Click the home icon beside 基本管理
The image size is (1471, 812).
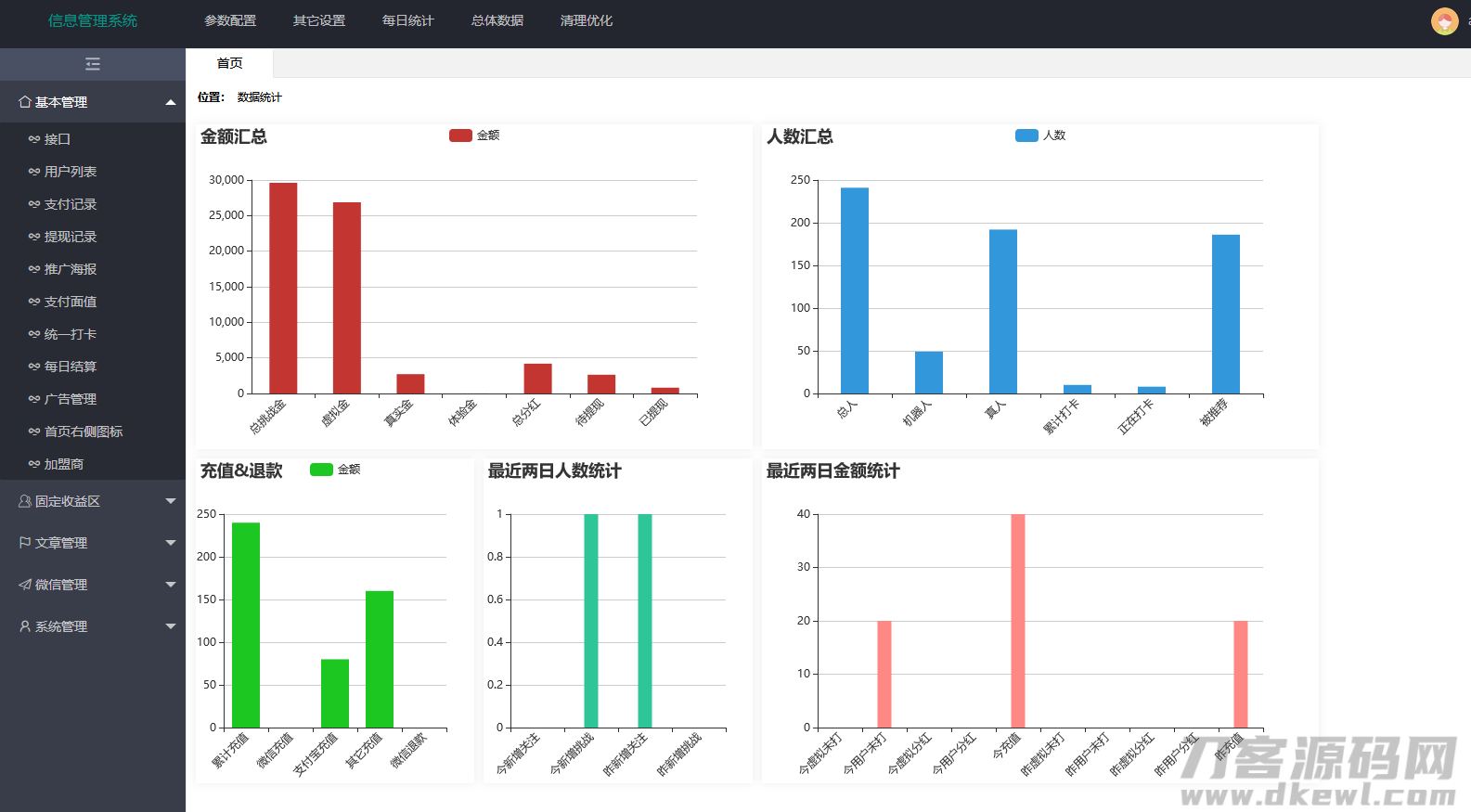pos(25,102)
